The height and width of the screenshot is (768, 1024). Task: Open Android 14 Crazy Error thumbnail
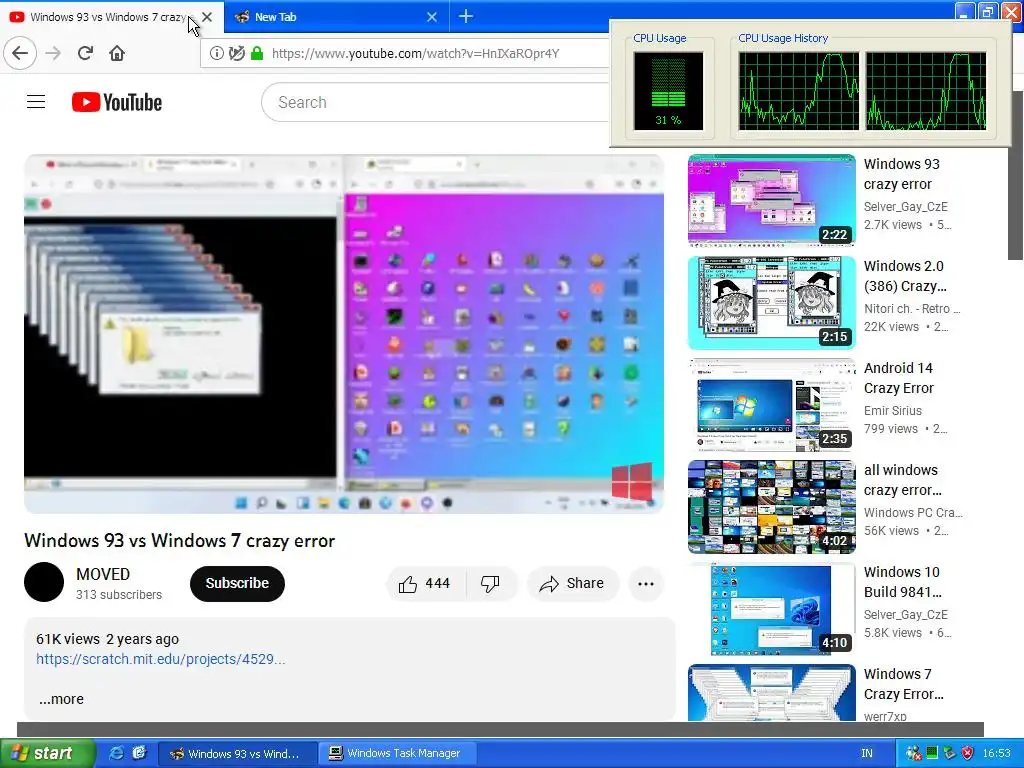(771, 404)
